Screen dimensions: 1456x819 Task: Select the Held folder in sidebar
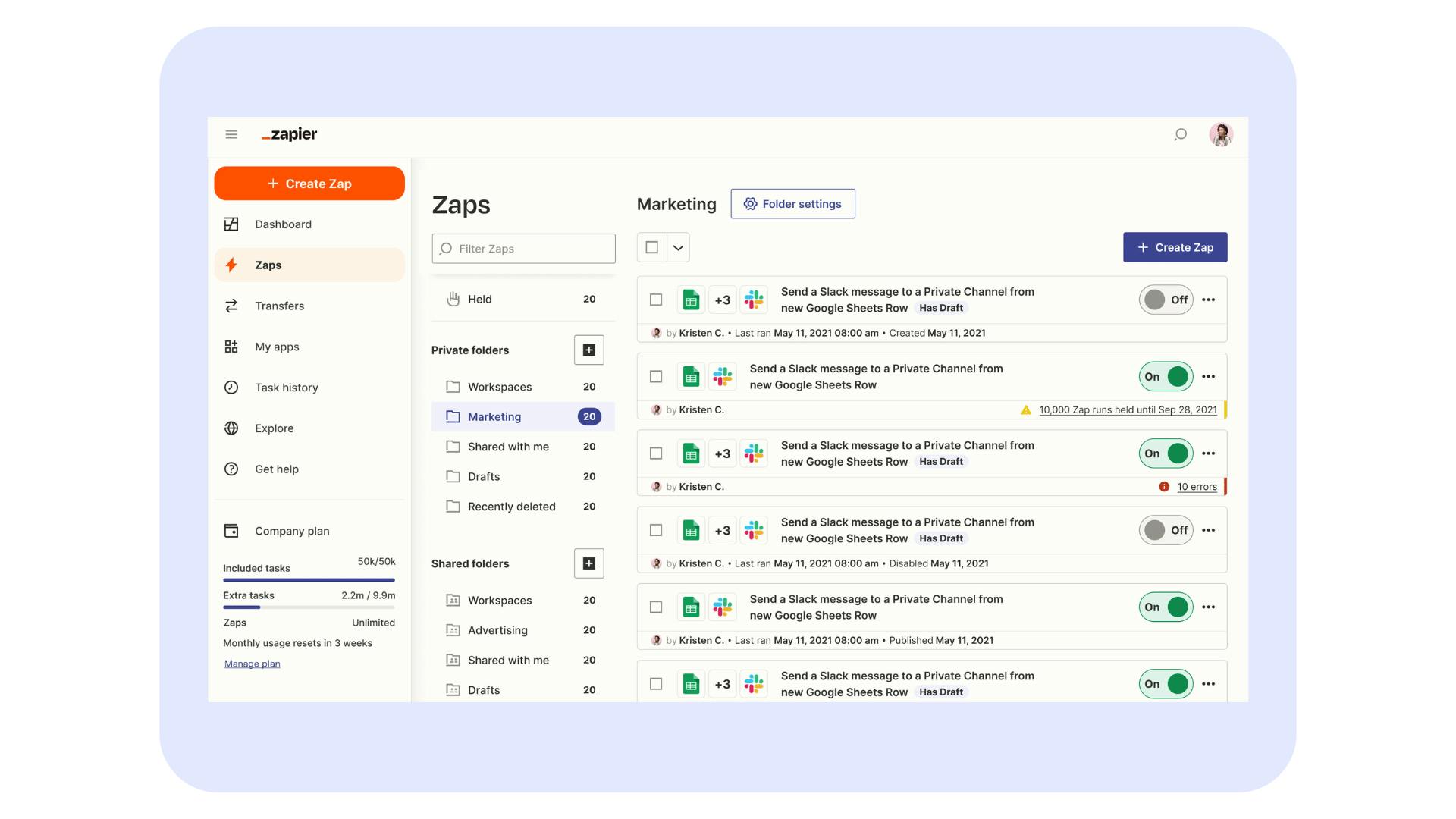coord(480,299)
